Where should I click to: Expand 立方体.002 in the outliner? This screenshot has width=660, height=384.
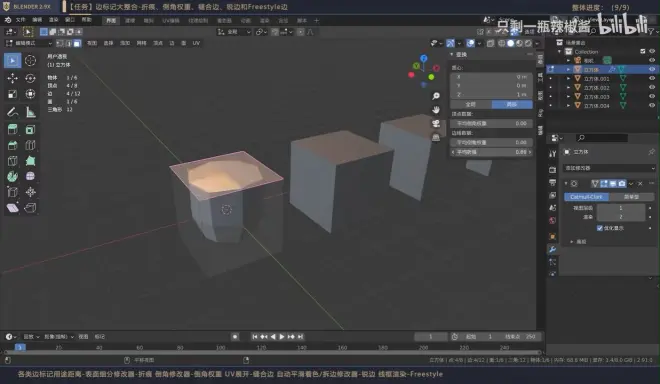568,88
